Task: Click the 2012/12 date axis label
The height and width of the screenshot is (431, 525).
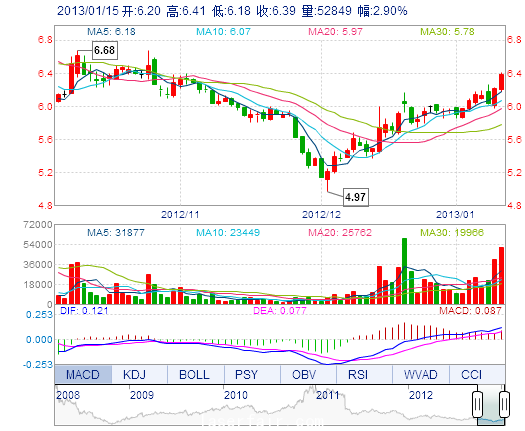Action: pyautogui.click(x=321, y=214)
